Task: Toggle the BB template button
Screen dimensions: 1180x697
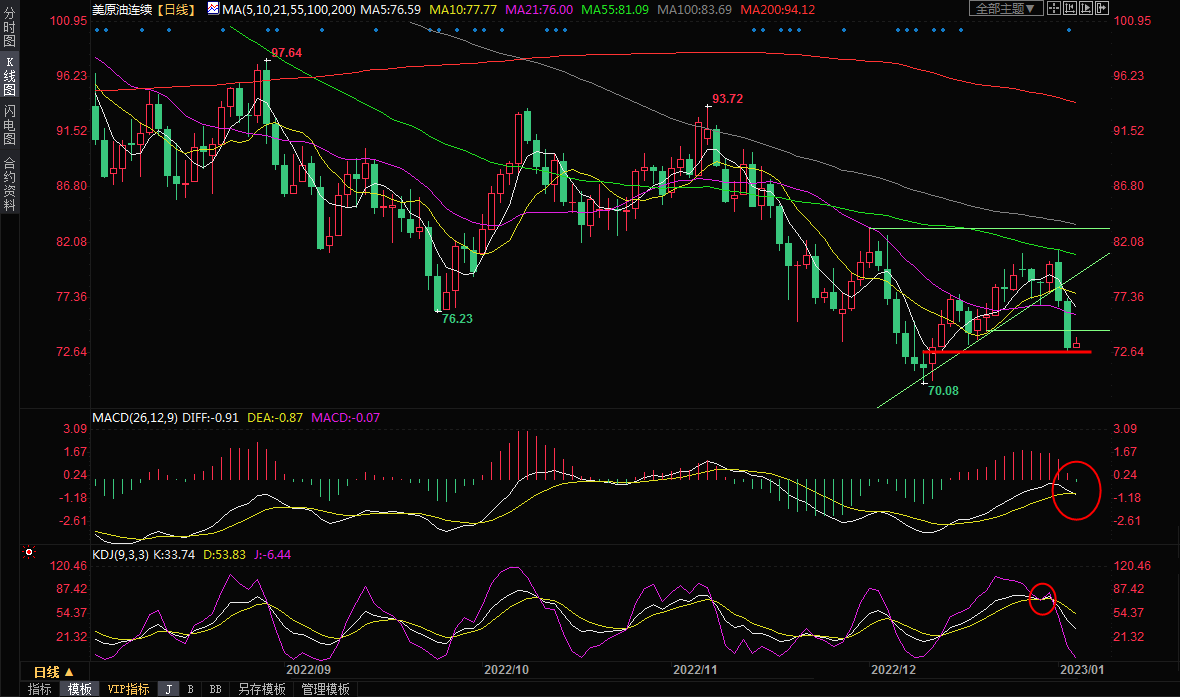Action: coord(215,689)
